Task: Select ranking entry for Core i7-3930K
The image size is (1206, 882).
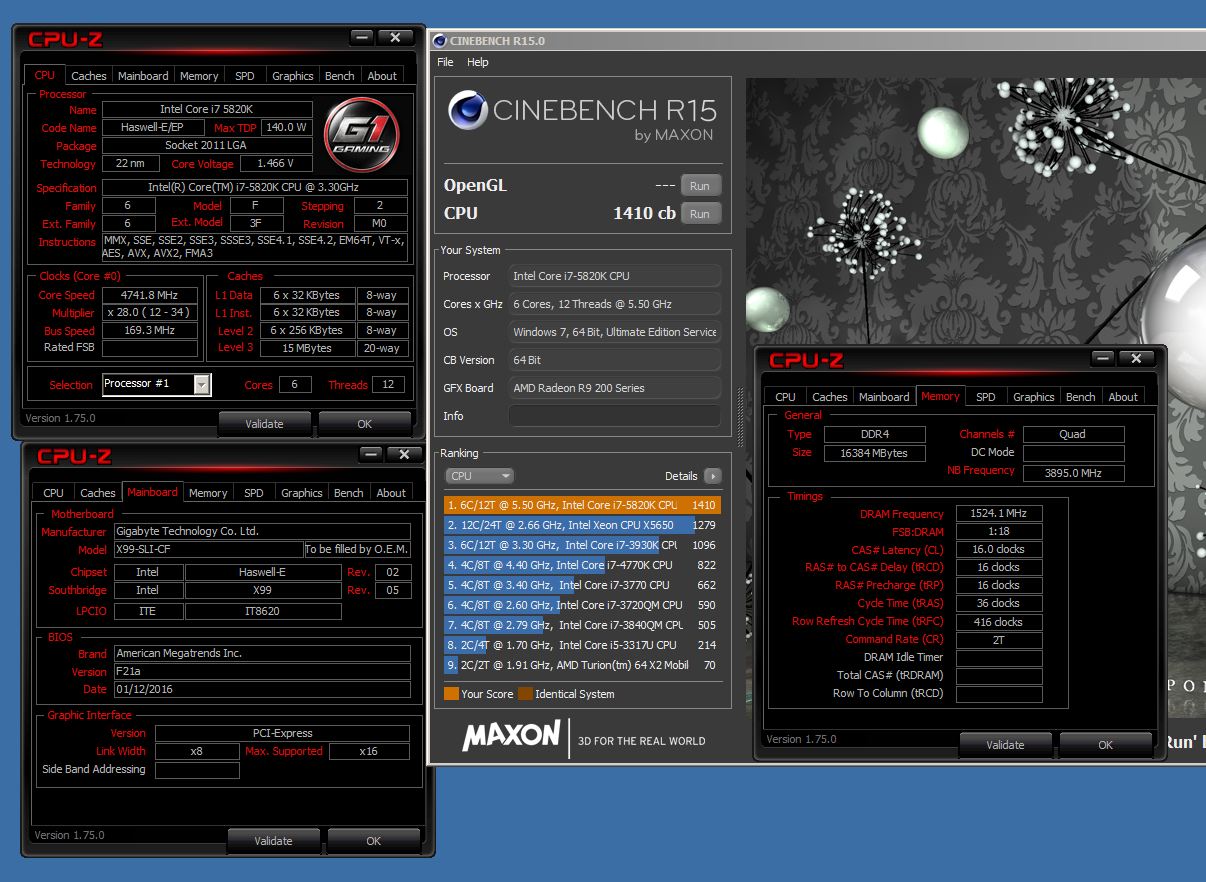Action: point(582,545)
